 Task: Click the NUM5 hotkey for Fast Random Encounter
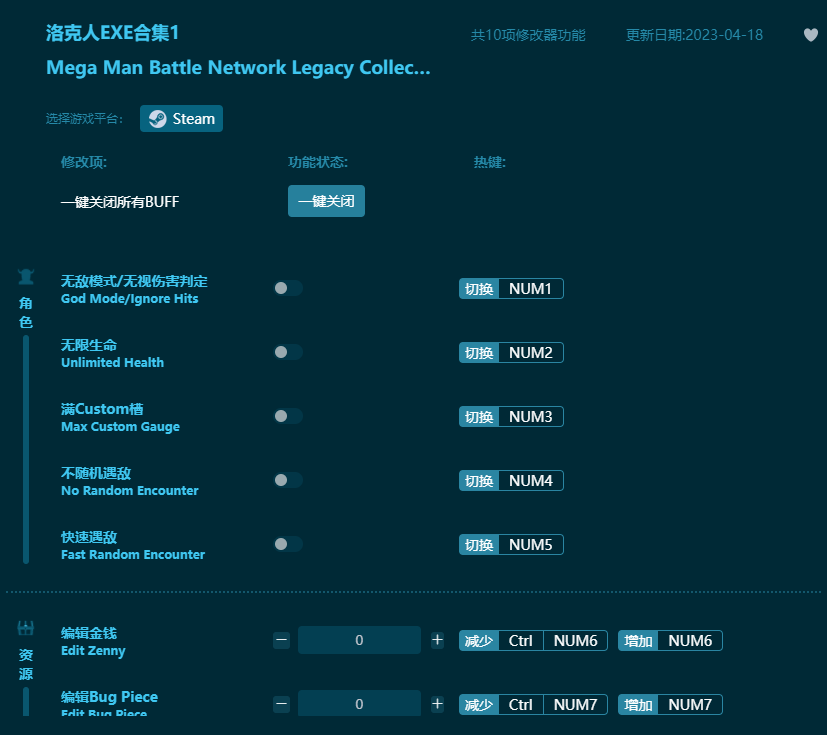coord(511,545)
